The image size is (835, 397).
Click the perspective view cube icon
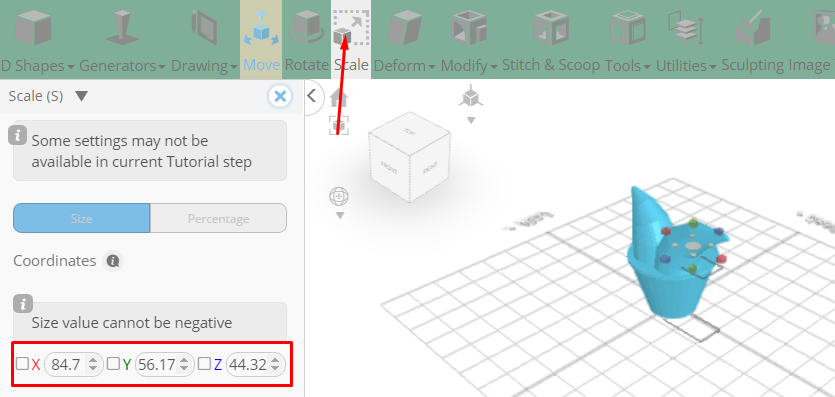471,97
